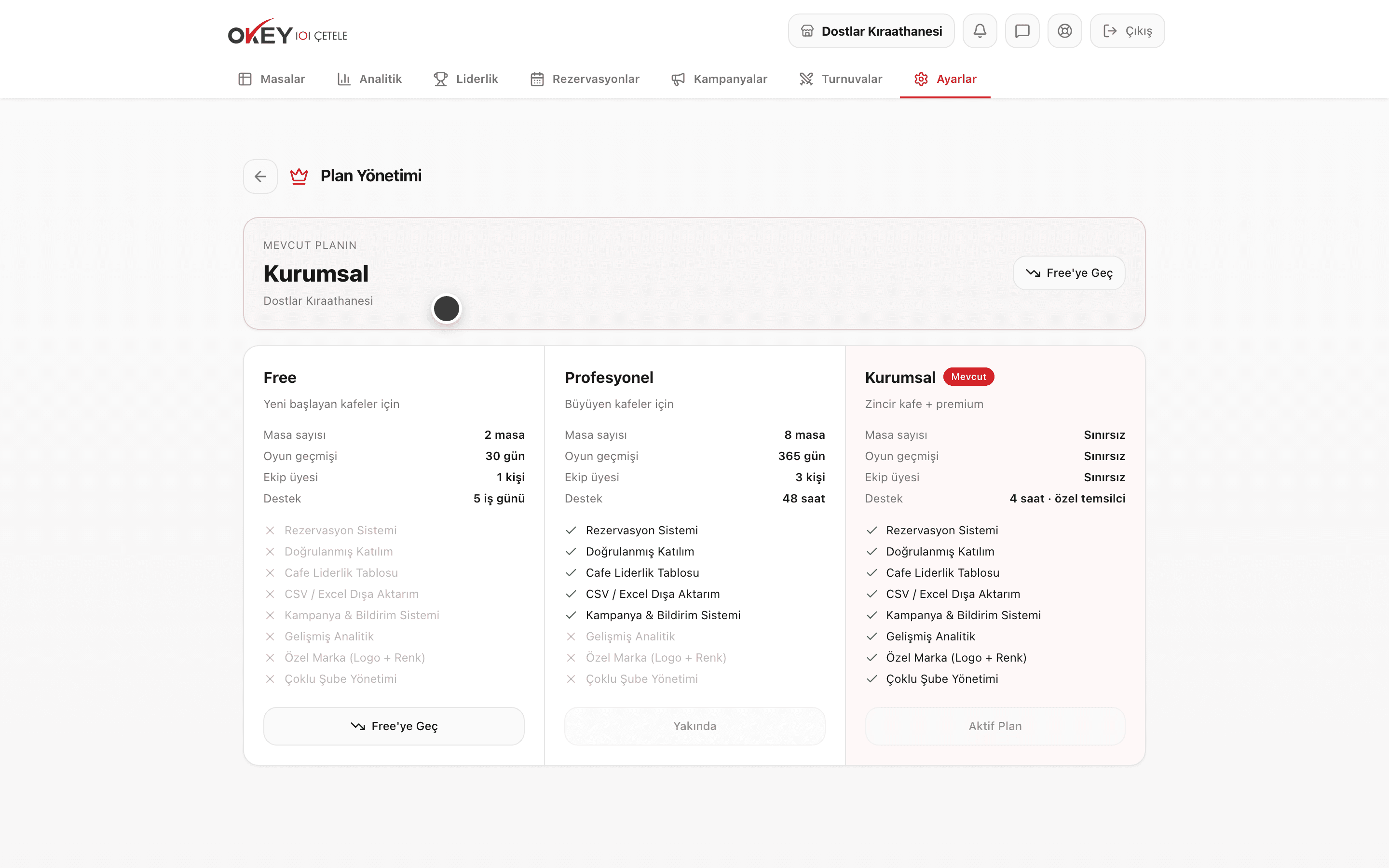Click 'Özel Marka (Logo + Renk)' in Free
Viewport: 1389px width, 868px height.
coord(354,658)
